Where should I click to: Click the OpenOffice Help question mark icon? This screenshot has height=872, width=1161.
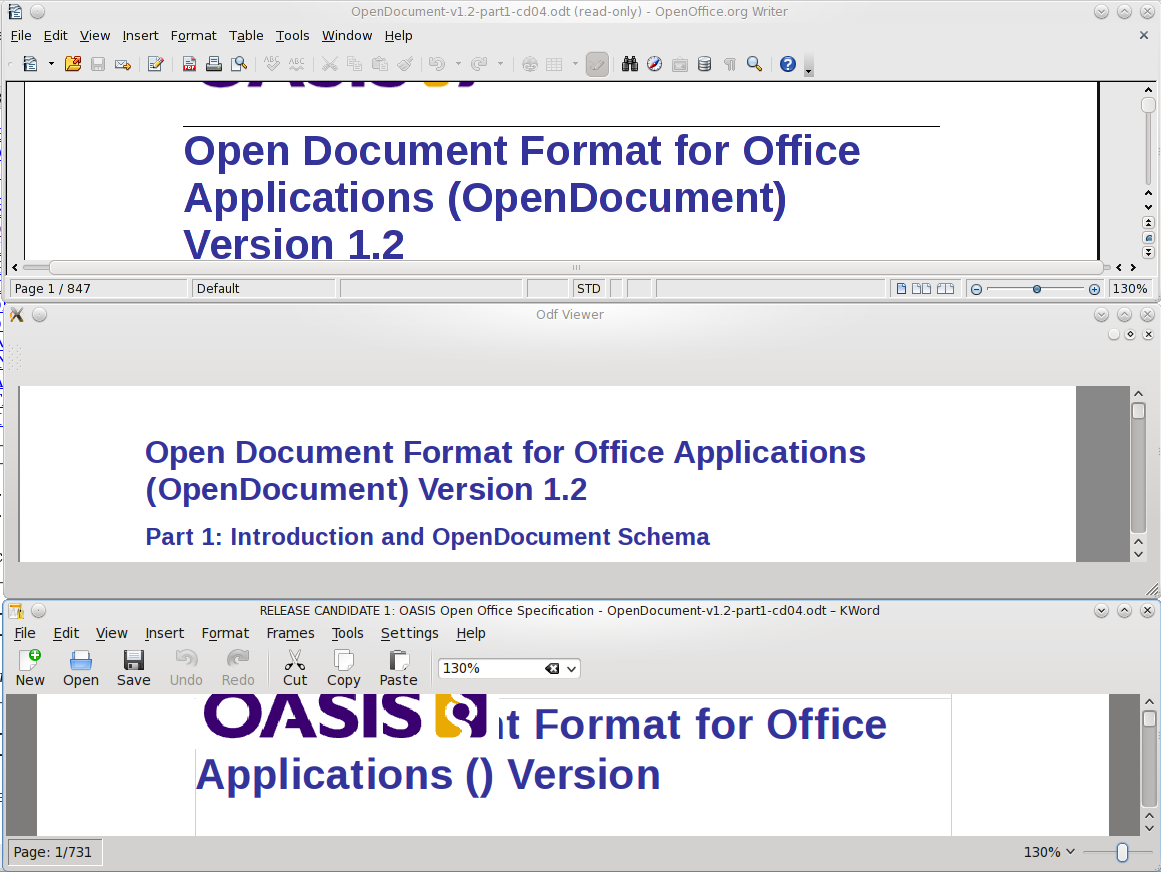(x=788, y=64)
